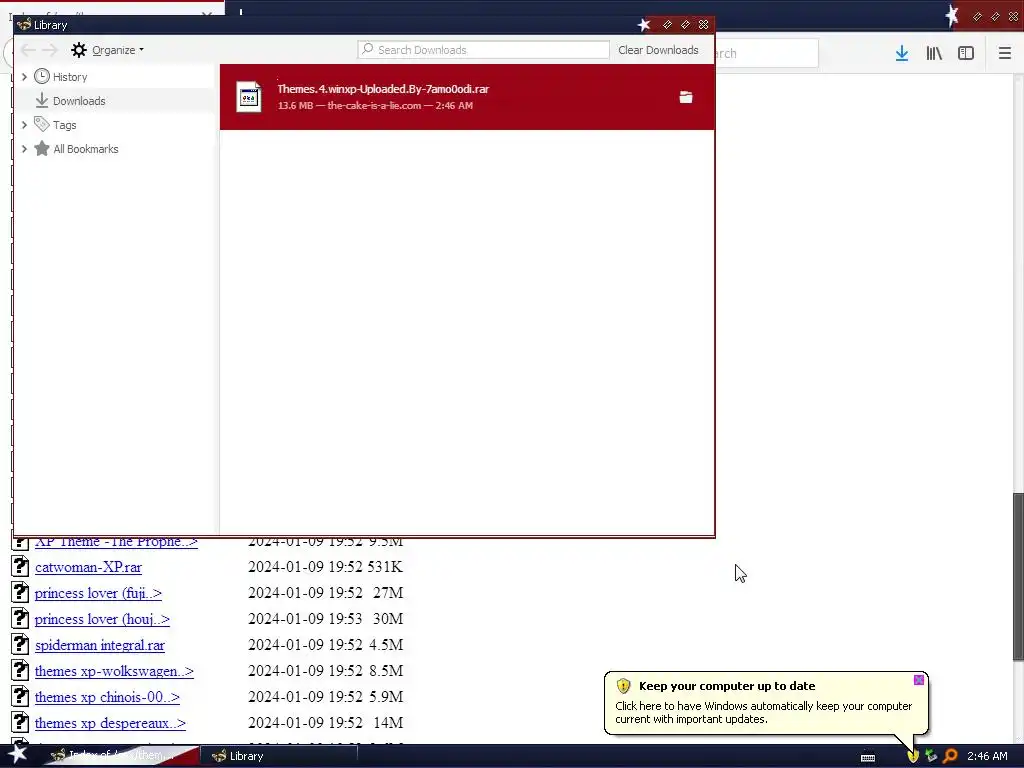Image resolution: width=1024 pixels, height=768 pixels.
Task: Click the 2:46 AM taskbar clock
Action: [987, 756]
